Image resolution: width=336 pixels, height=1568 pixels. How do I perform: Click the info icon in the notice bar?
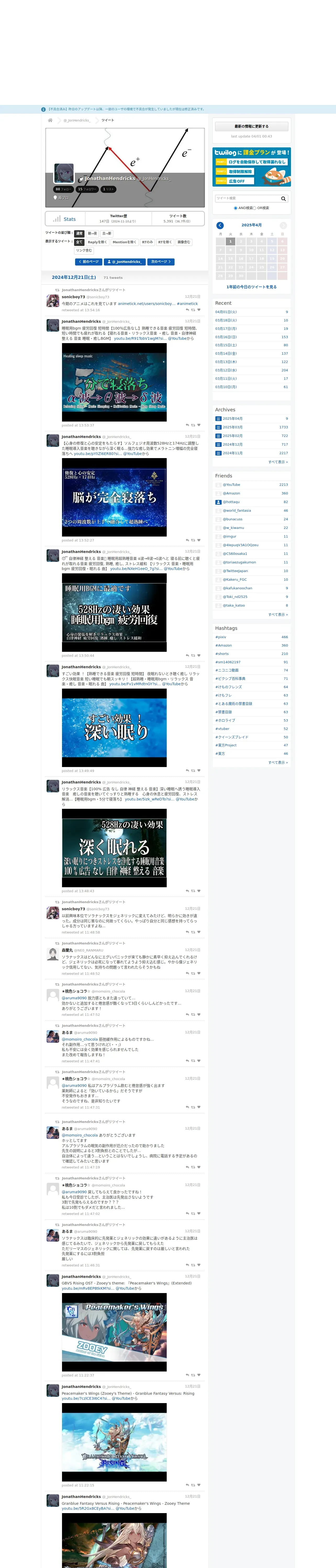click(43, 109)
